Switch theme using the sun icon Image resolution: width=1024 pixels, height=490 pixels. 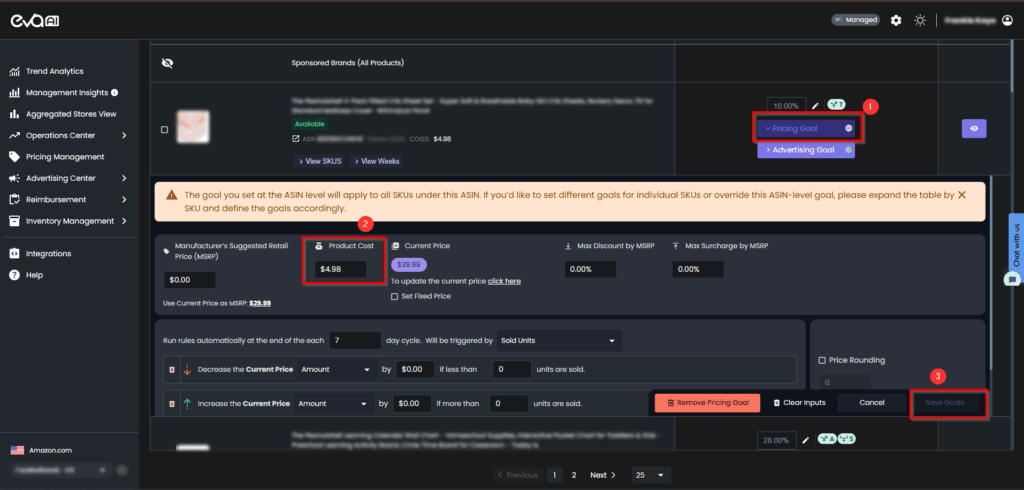919,20
